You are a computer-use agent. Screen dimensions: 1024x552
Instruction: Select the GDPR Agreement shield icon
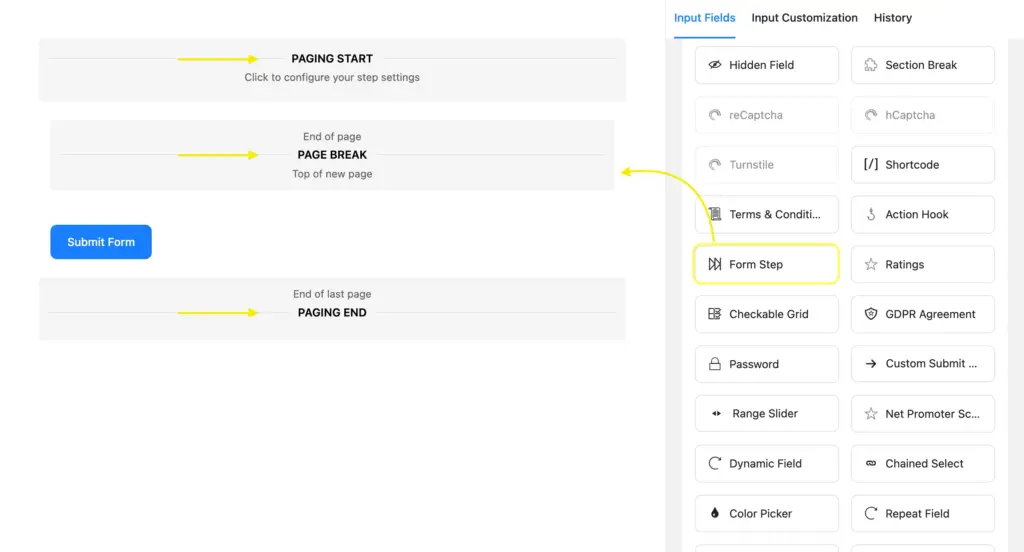coord(871,314)
